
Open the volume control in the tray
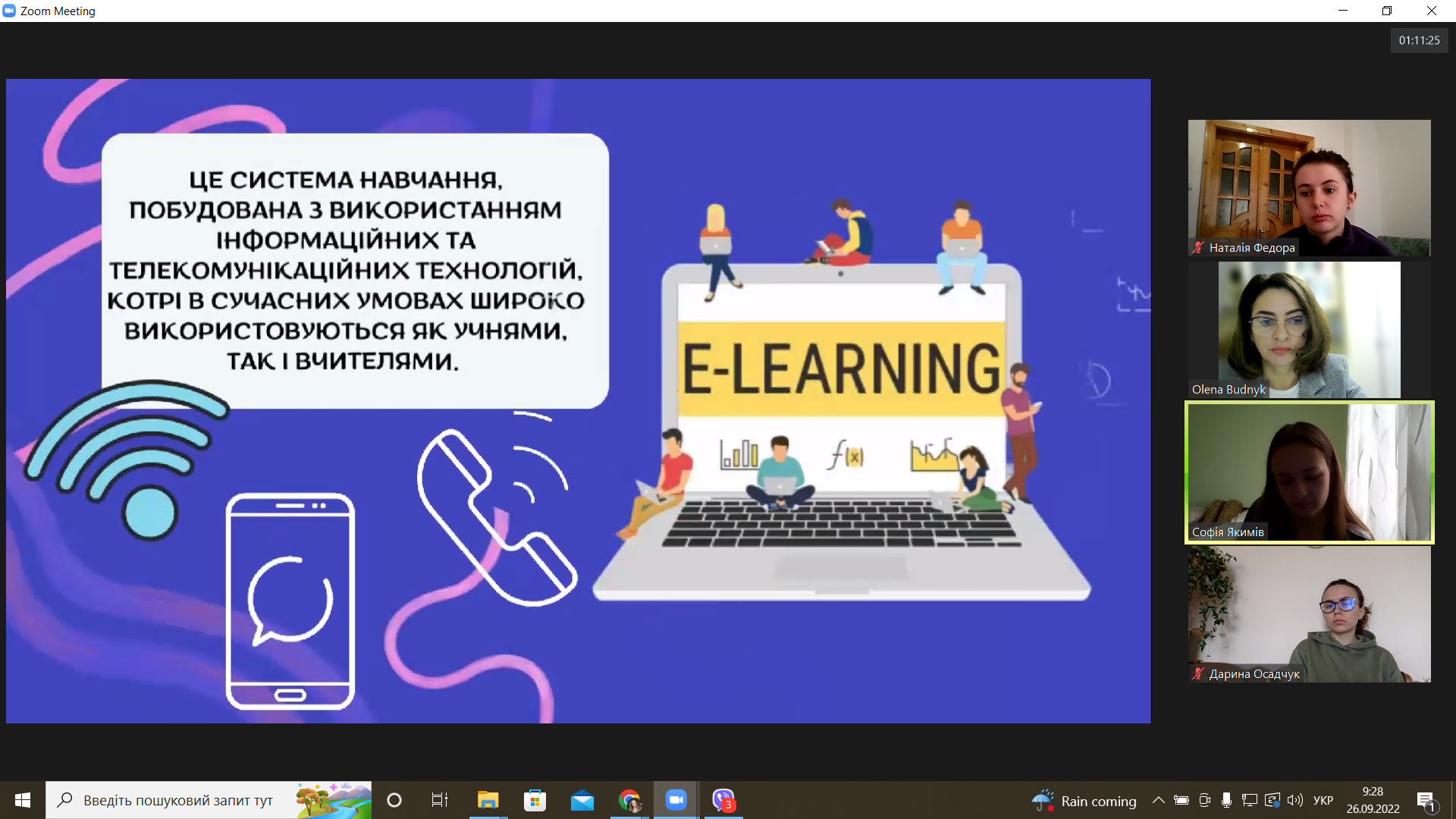click(1294, 800)
